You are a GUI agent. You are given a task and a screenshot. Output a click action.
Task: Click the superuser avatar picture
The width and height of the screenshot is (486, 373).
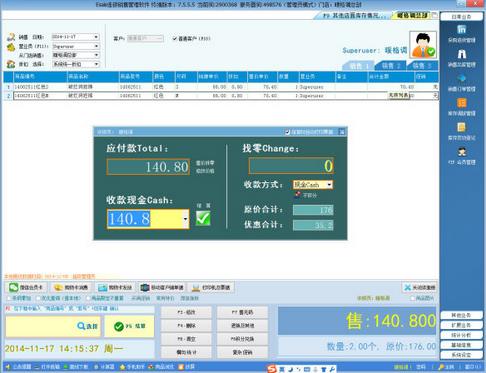423,45
